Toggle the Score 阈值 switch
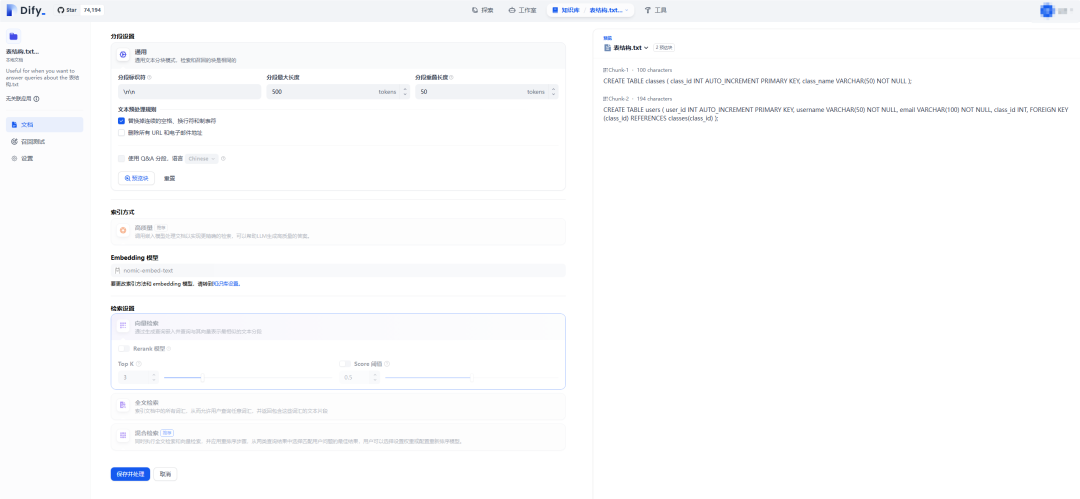Screen dimensions: 1080x499 click(345, 364)
